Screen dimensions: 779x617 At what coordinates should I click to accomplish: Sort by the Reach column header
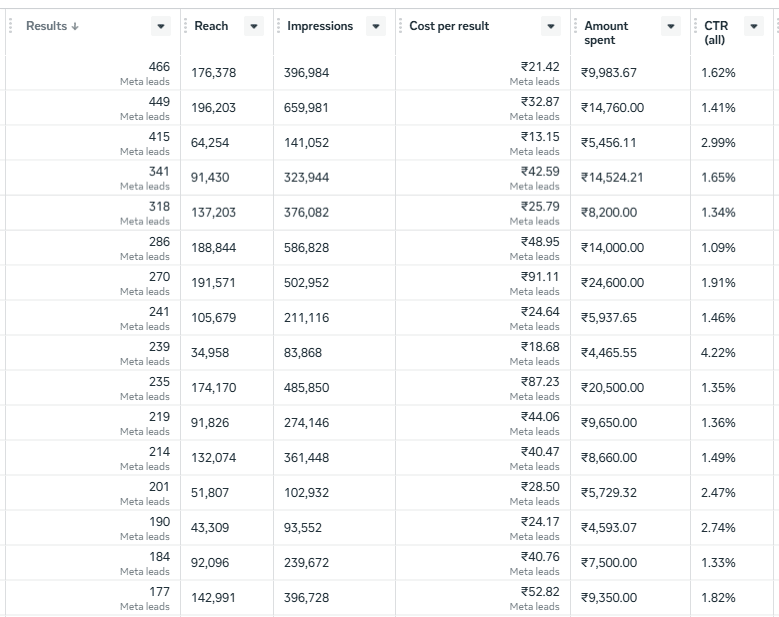(x=211, y=26)
